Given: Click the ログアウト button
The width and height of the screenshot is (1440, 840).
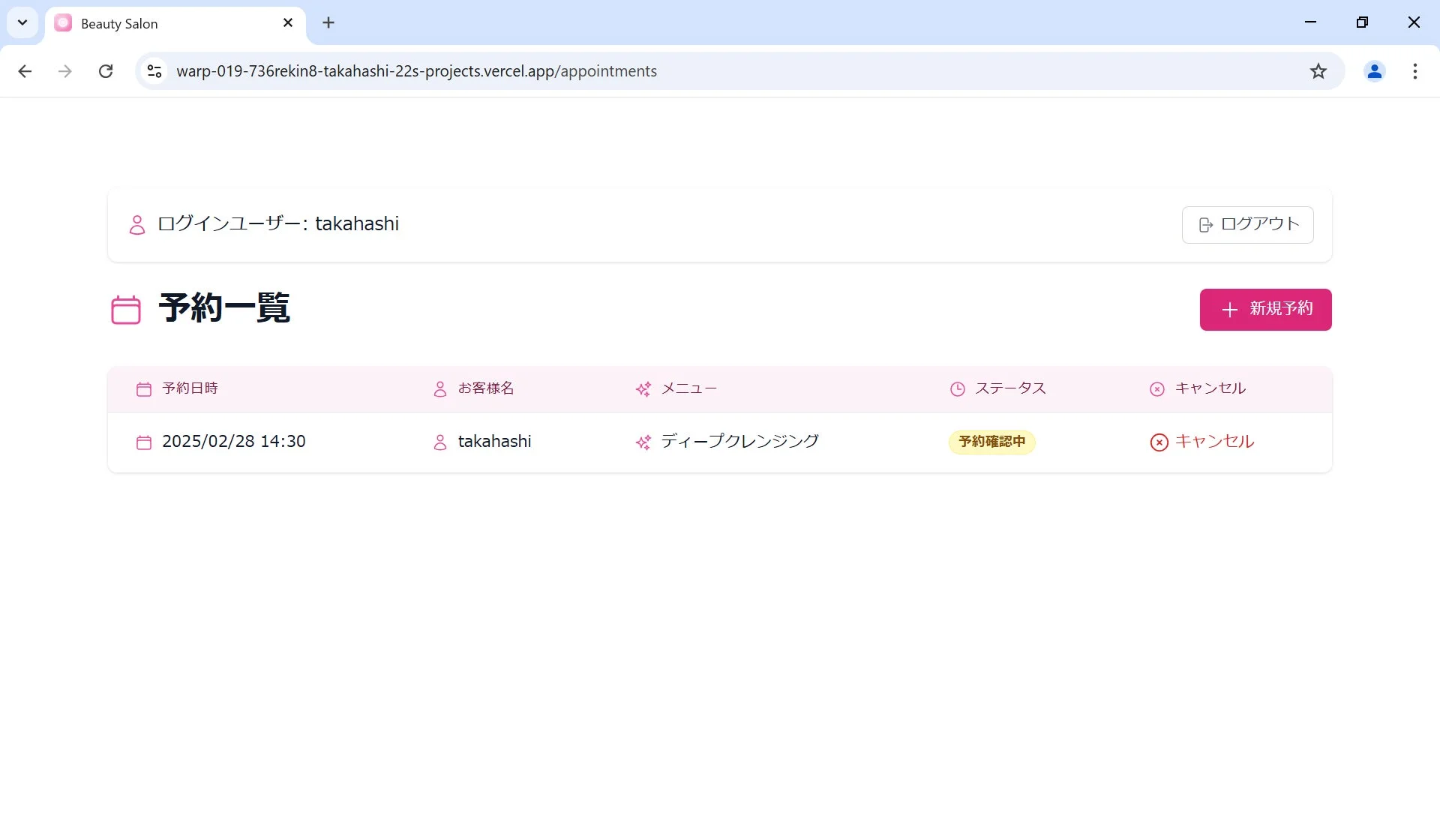Looking at the screenshot, I should click(1247, 224).
